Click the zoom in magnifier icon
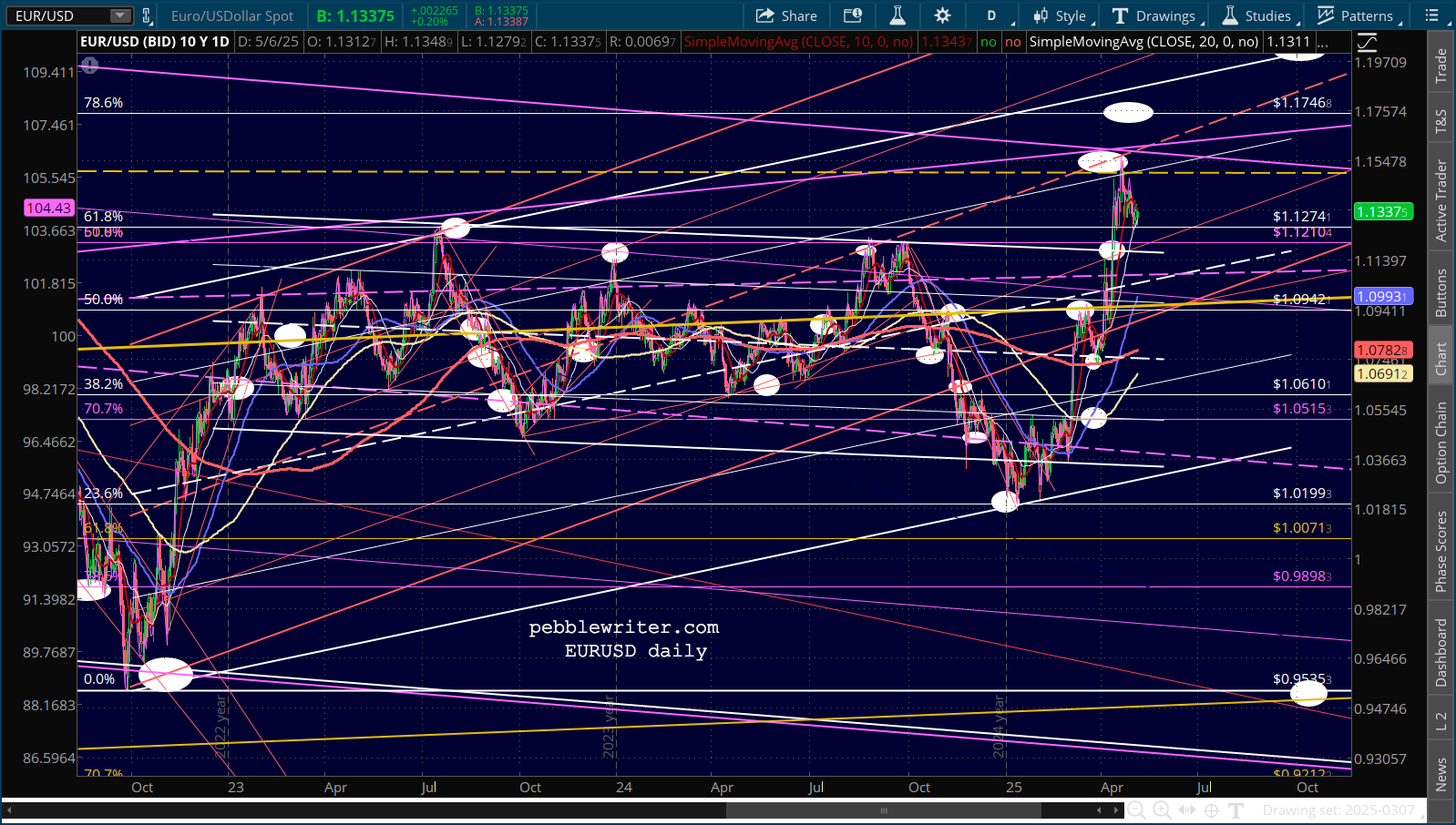 click(x=1162, y=810)
